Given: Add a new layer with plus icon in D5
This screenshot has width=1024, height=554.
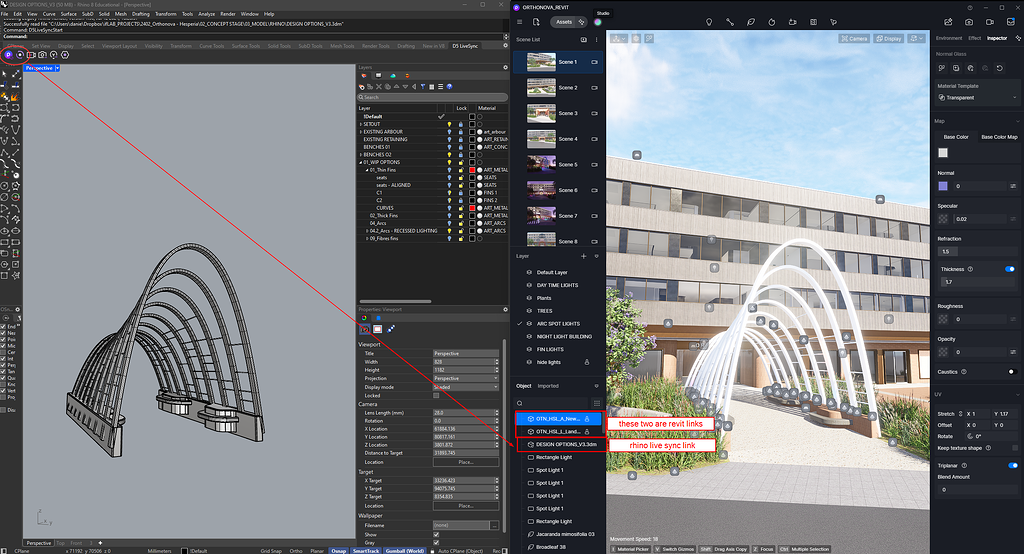Looking at the screenshot, I should coord(584,256).
